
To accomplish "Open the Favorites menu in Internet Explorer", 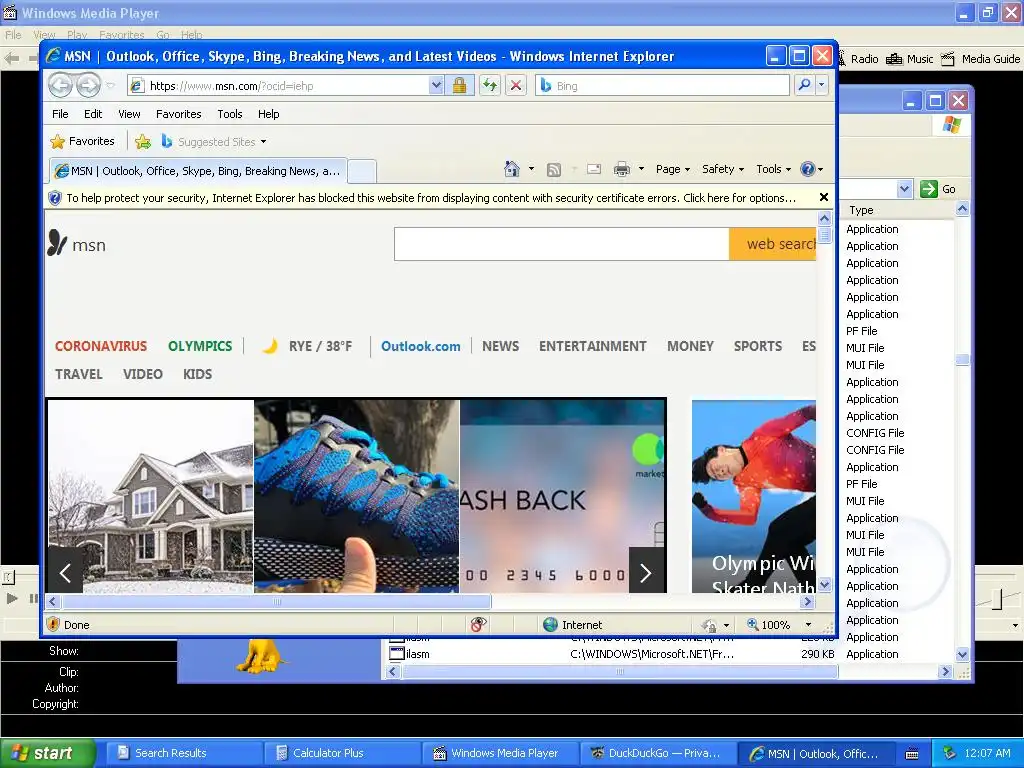I will 178,114.
